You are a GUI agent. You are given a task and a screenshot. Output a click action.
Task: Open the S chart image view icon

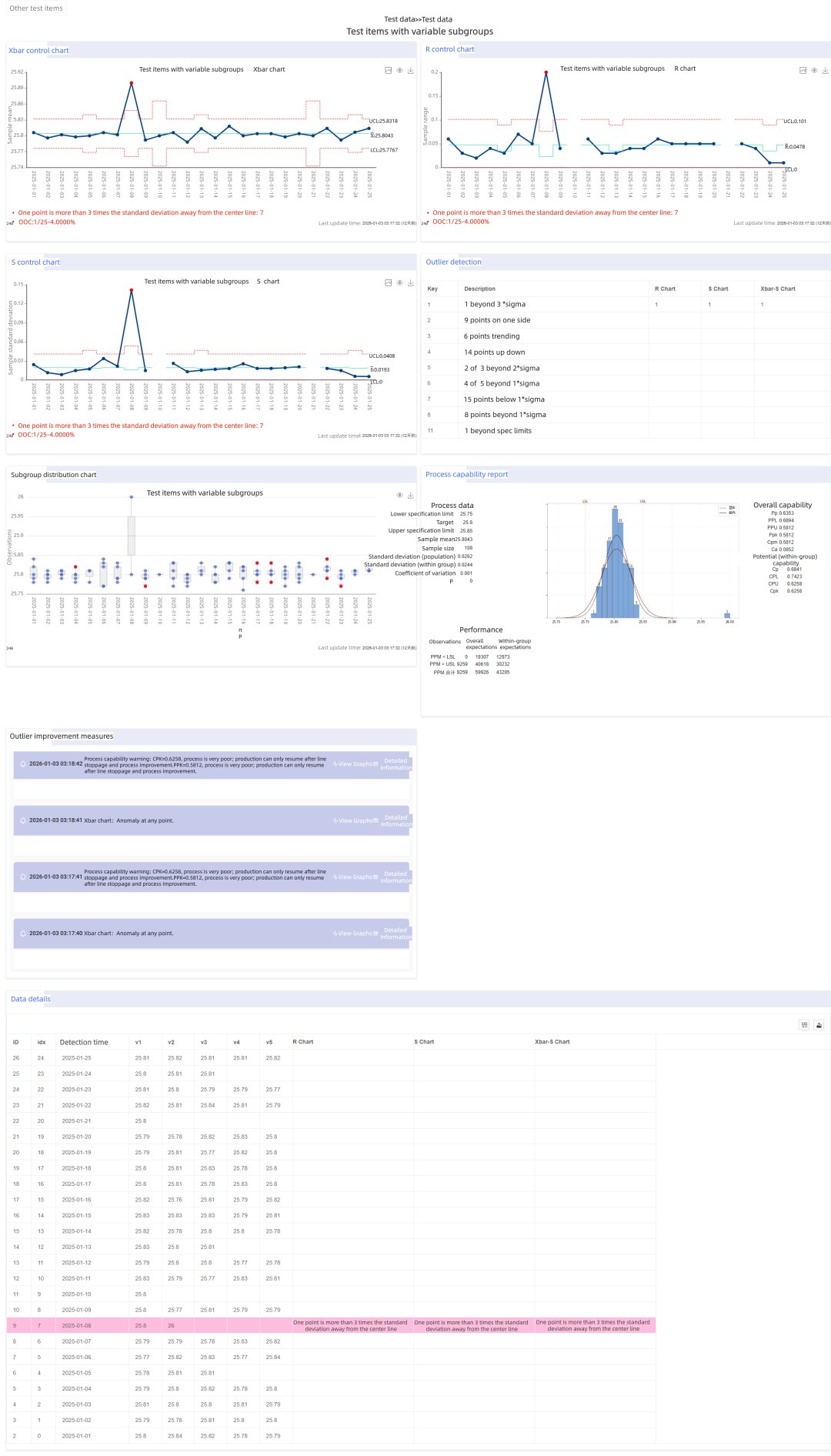tap(389, 282)
